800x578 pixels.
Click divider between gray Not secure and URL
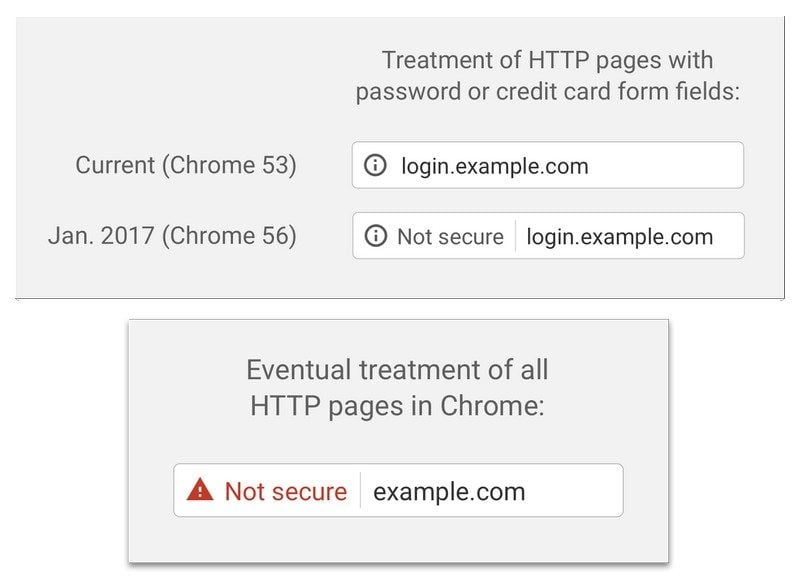515,236
